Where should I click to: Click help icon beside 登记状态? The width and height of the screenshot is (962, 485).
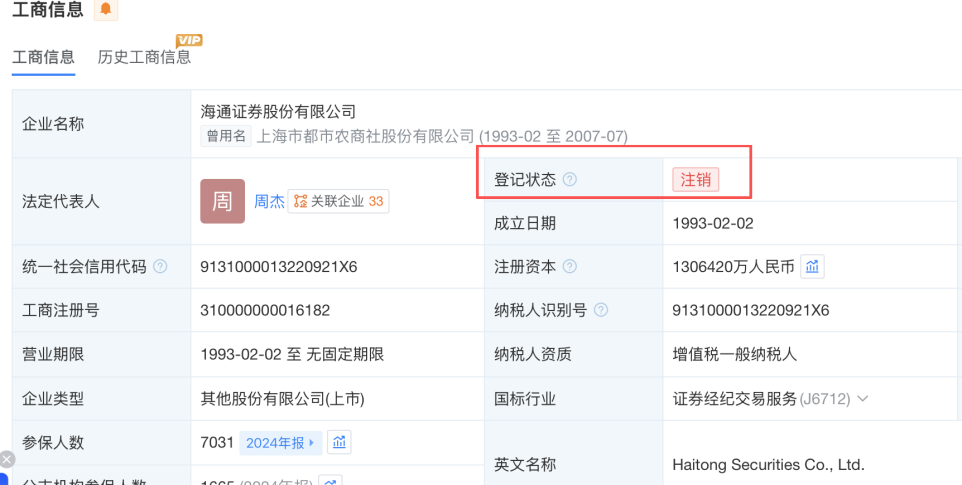pos(570,180)
